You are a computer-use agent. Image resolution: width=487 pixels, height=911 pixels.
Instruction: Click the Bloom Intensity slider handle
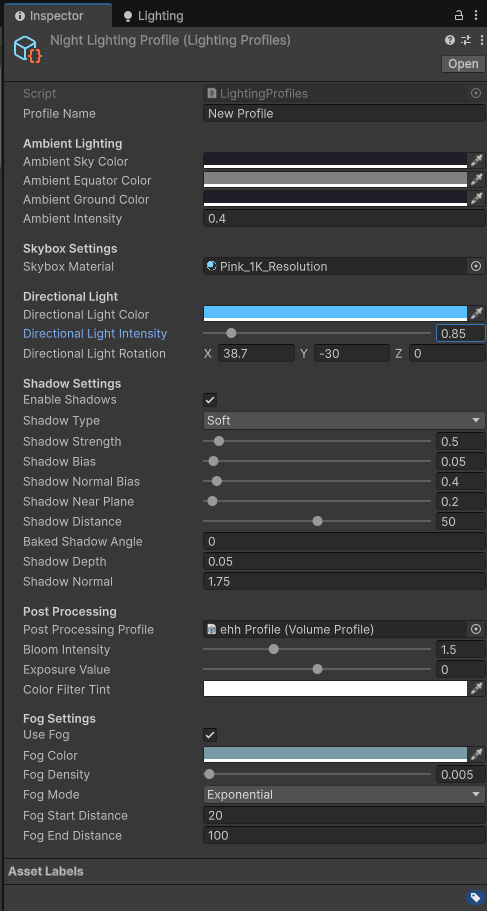(274, 650)
